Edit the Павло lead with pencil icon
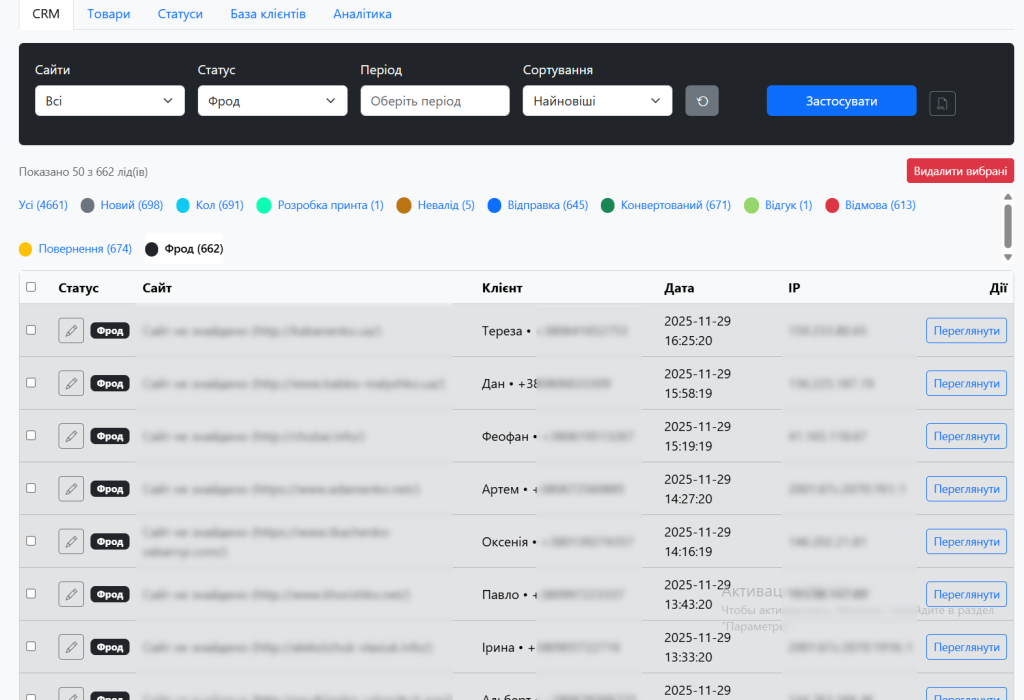This screenshot has height=700, width=1024. point(71,594)
